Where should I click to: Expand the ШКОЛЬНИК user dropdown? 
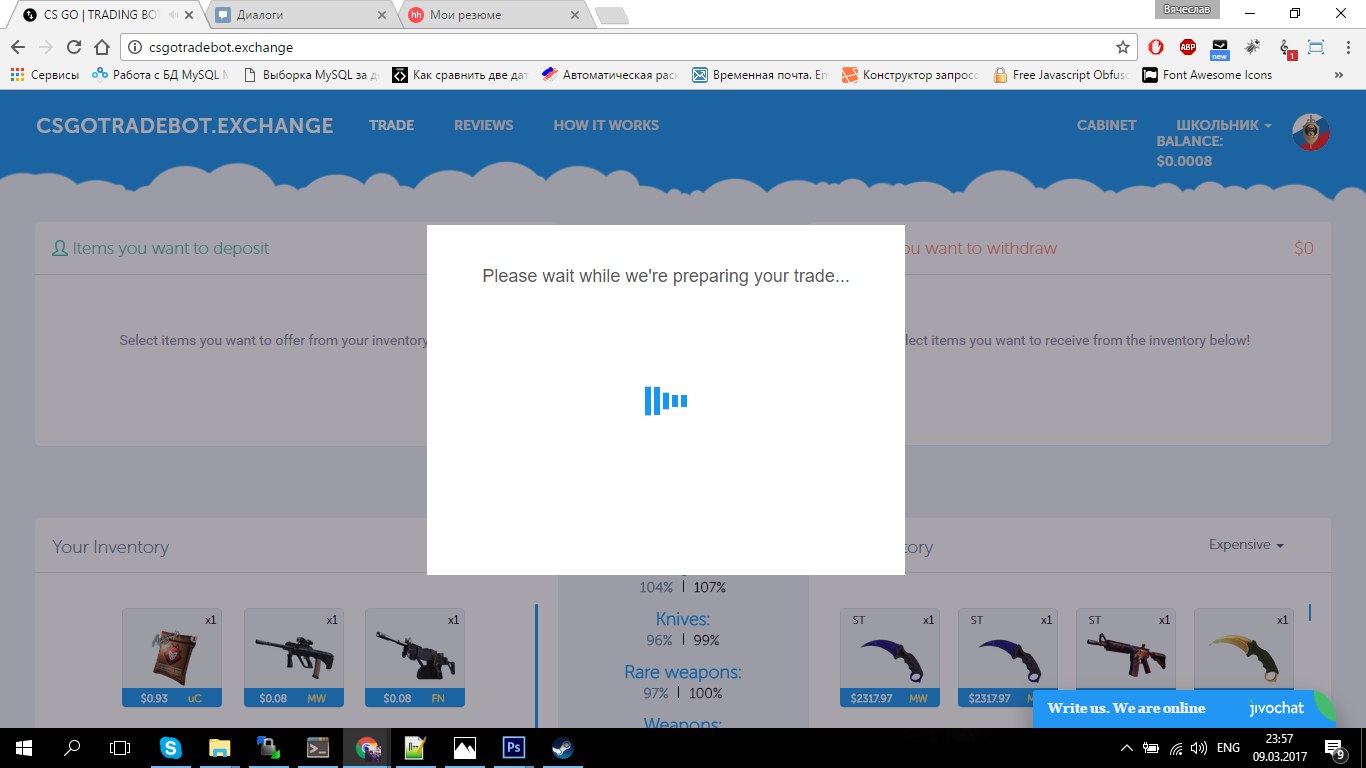[1224, 125]
